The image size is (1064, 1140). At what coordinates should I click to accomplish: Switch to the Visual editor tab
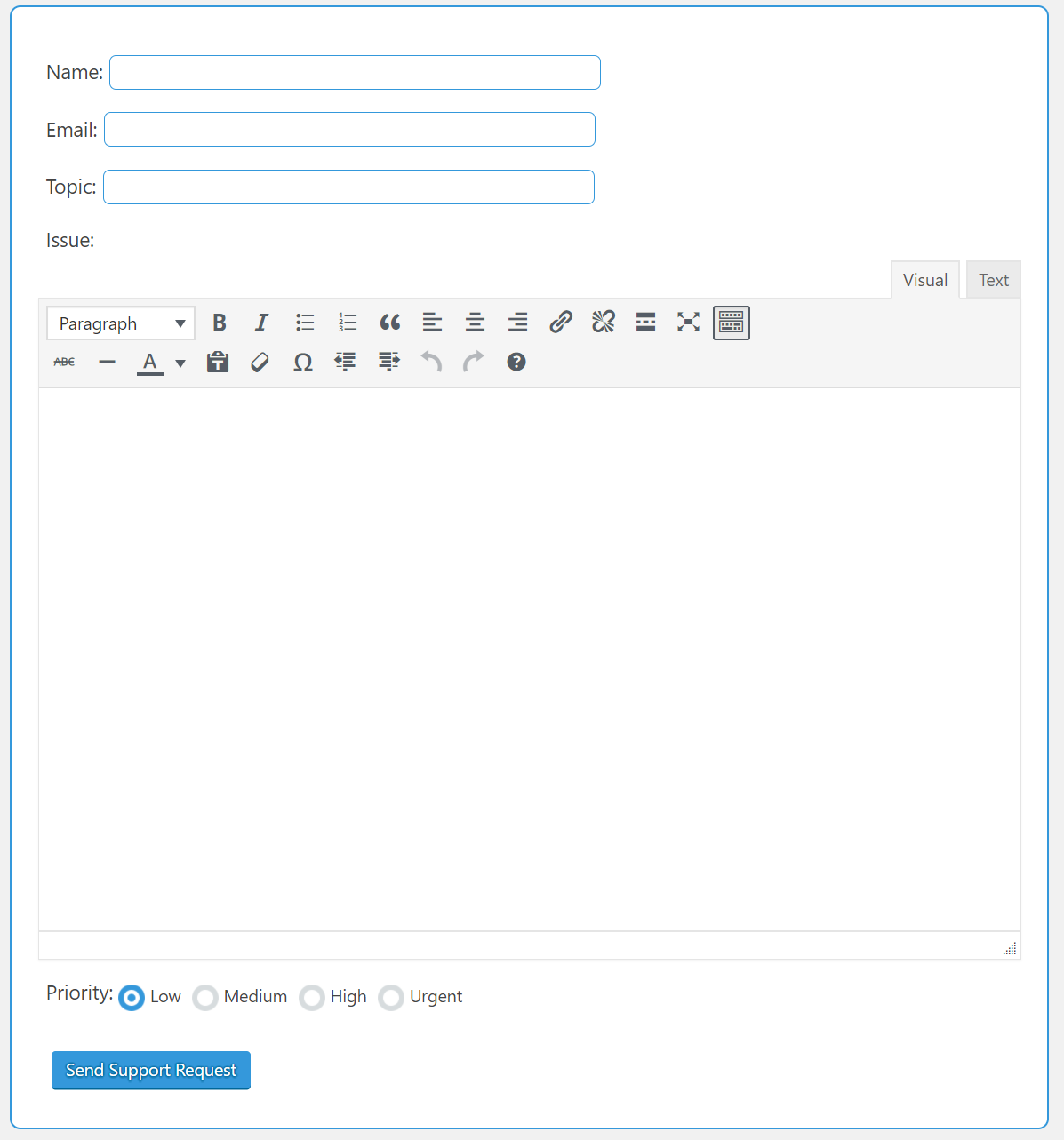924,280
